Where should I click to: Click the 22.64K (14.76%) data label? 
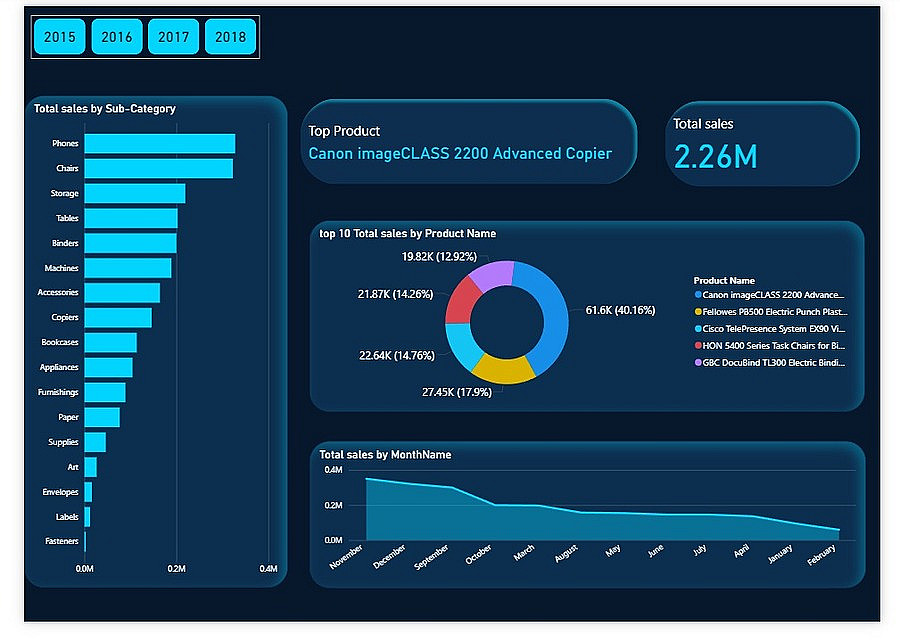[x=397, y=356]
